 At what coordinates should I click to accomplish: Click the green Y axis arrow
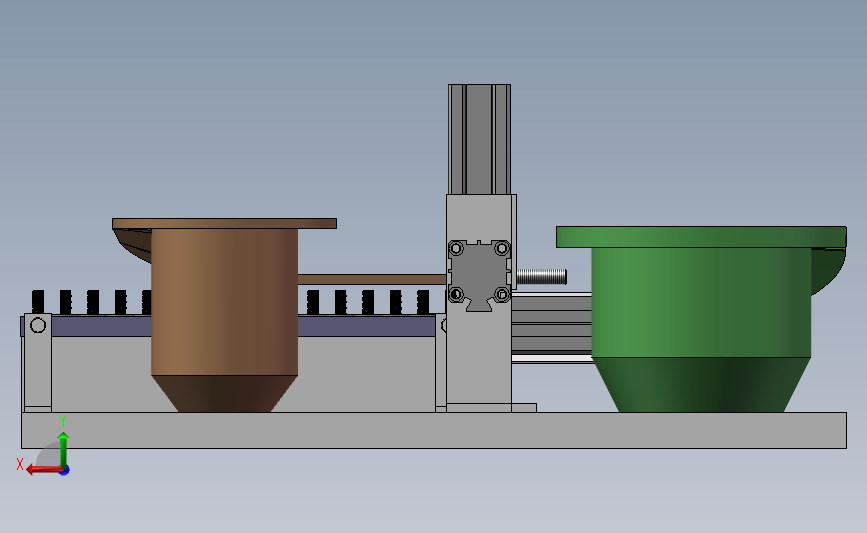click(63, 449)
